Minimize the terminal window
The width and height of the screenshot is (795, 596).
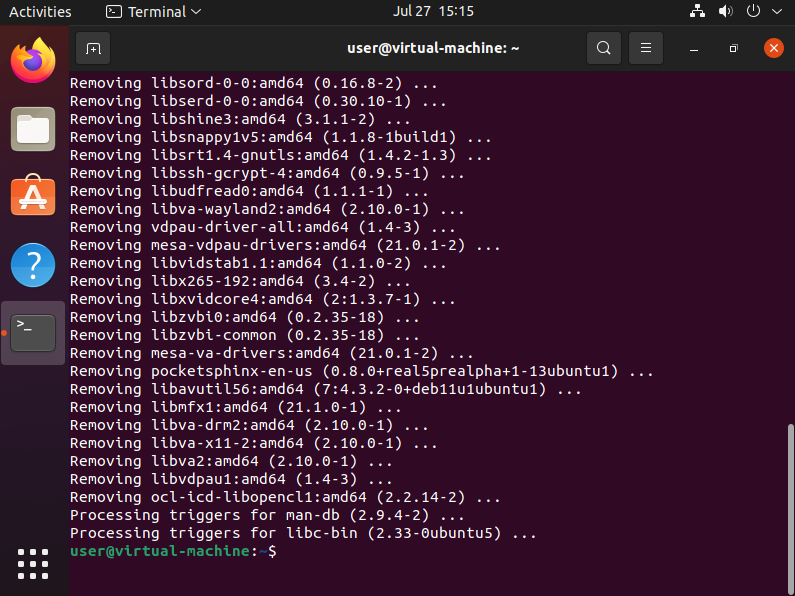coord(692,48)
